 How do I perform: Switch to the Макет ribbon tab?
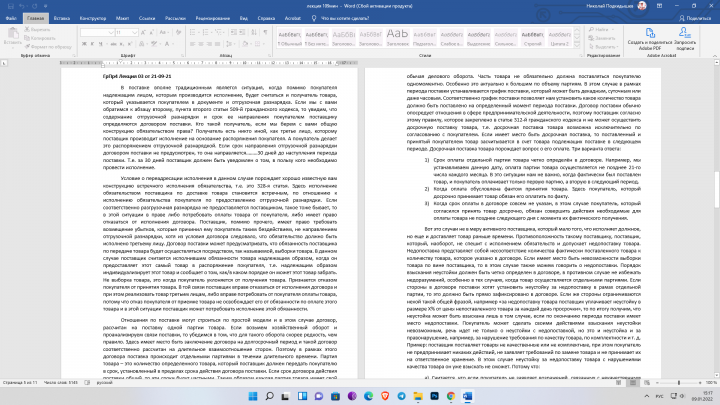(x=122, y=18)
